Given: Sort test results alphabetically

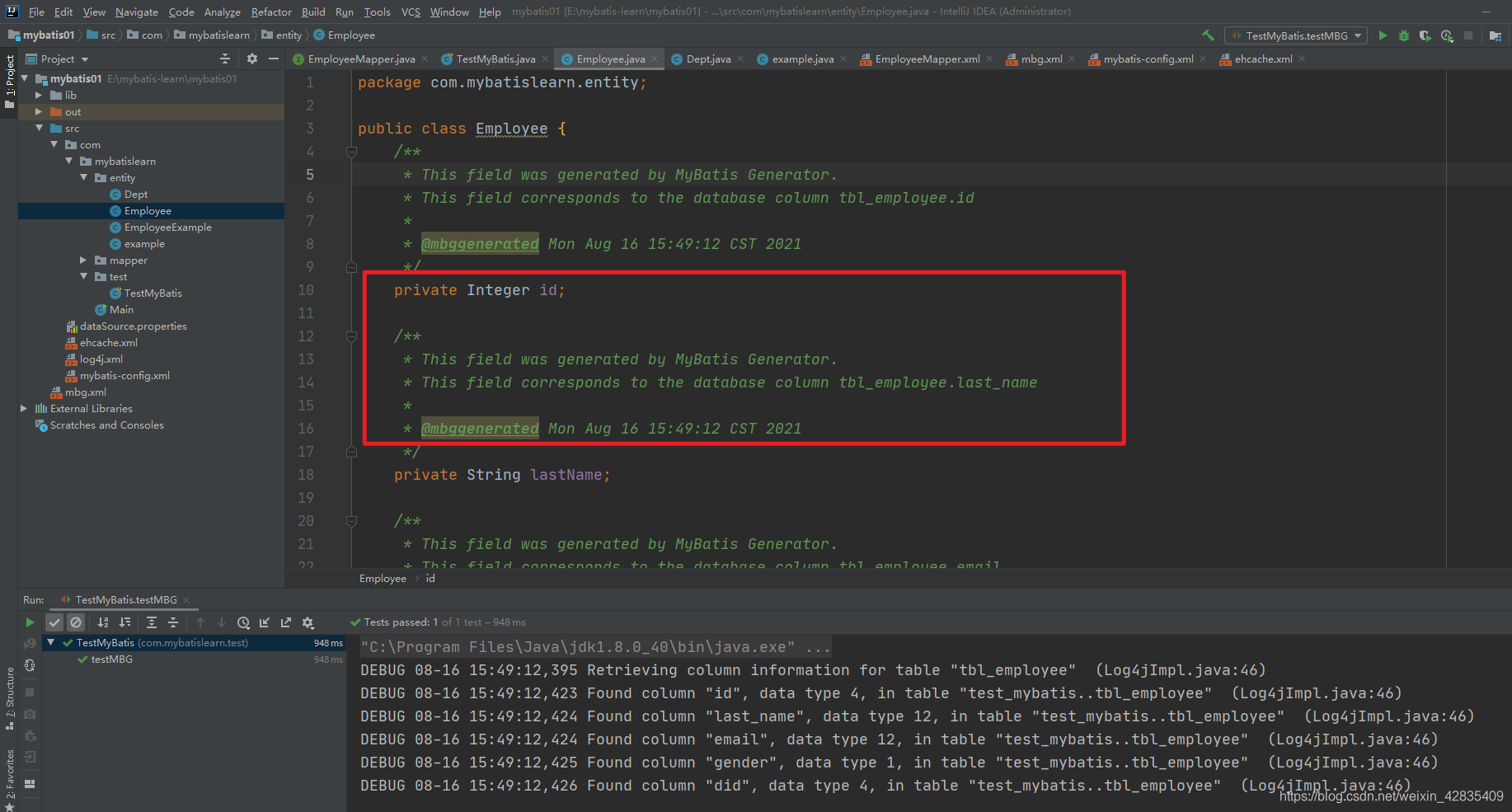Looking at the screenshot, I should pos(103,622).
